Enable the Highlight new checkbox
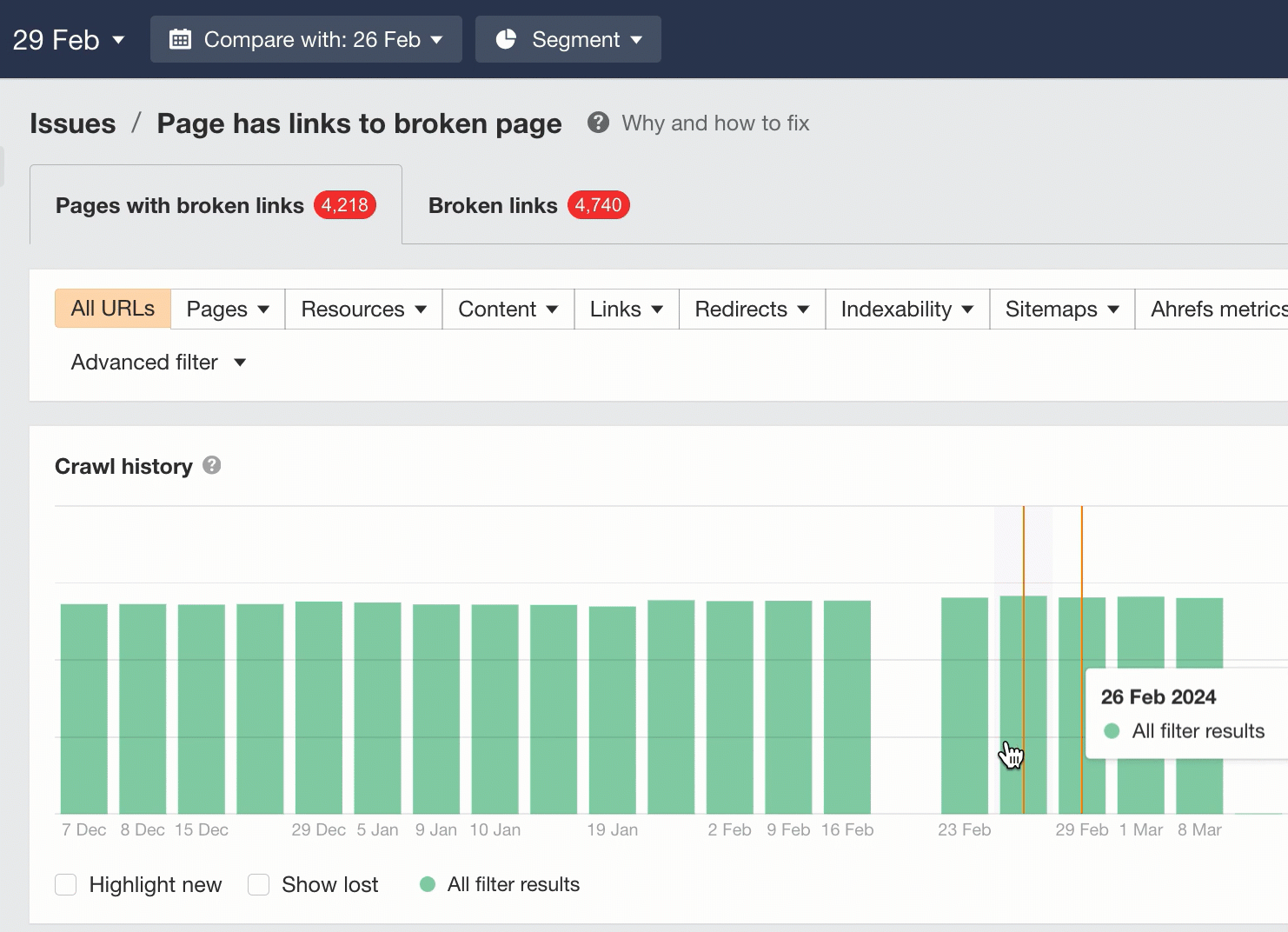Screen dimensions: 1288x932 coord(66,884)
